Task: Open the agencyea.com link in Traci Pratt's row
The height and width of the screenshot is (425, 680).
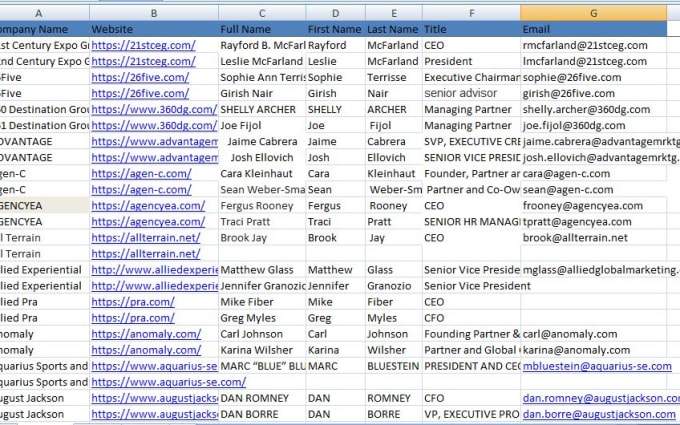Action: pos(148,222)
